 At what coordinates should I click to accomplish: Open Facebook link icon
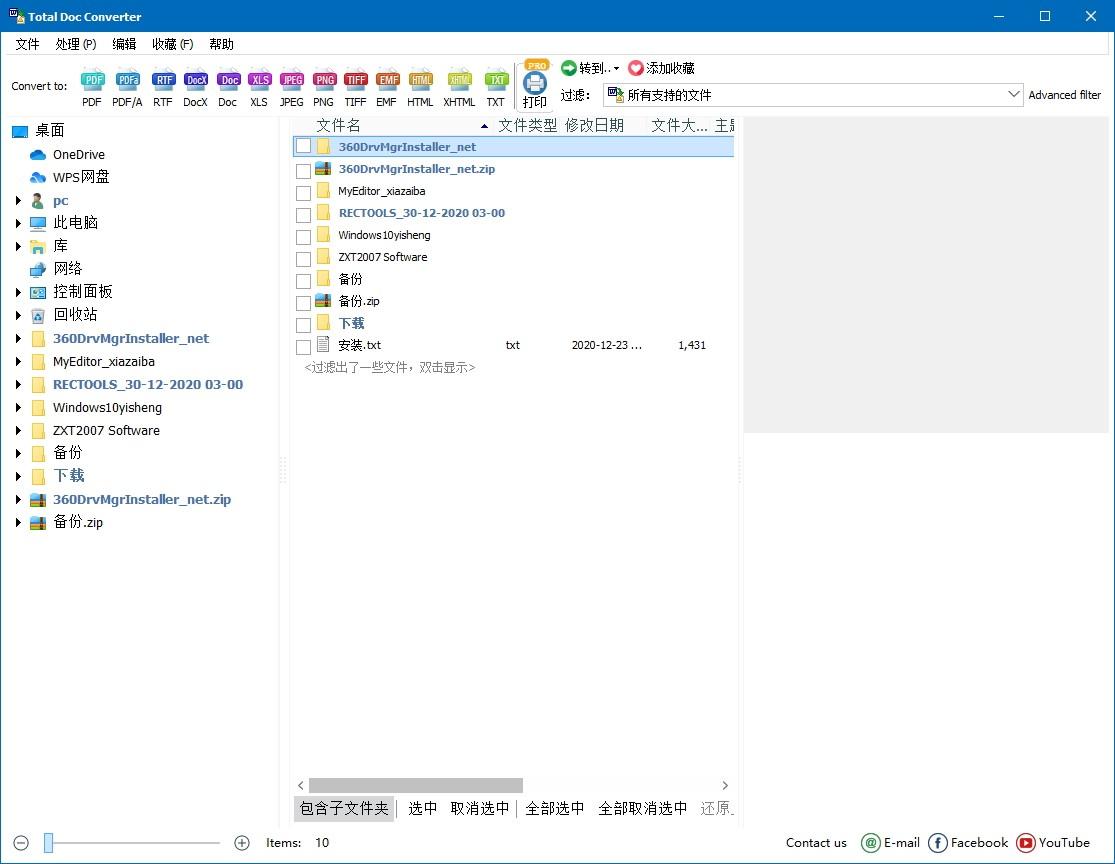pos(937,843)
